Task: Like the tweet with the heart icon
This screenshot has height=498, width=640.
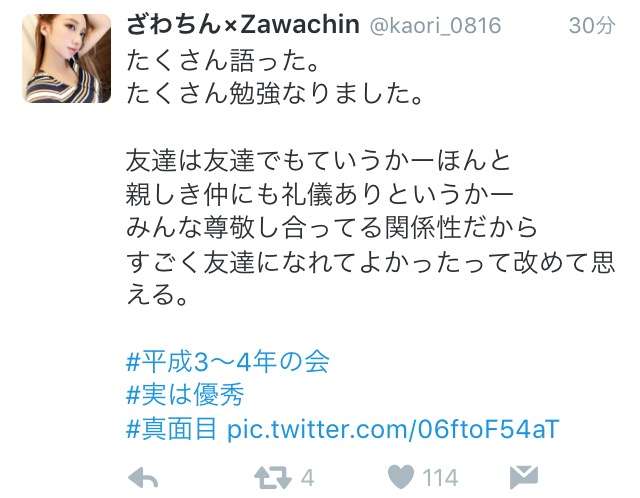Action: (x=401, y=477)
